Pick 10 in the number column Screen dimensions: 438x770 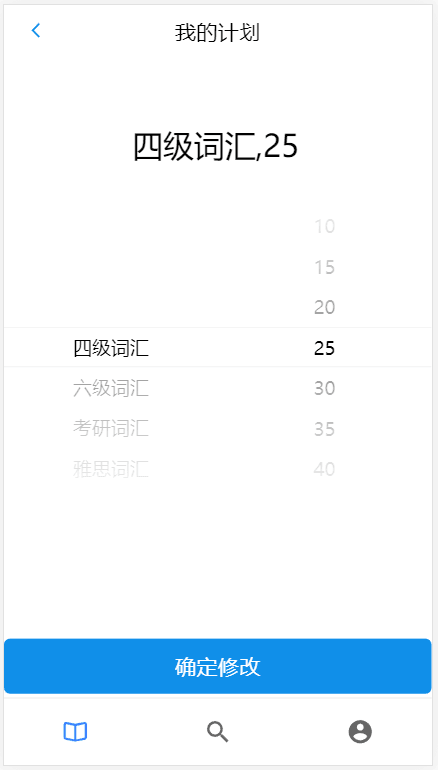pyautogui.click(x=325, y=226)
